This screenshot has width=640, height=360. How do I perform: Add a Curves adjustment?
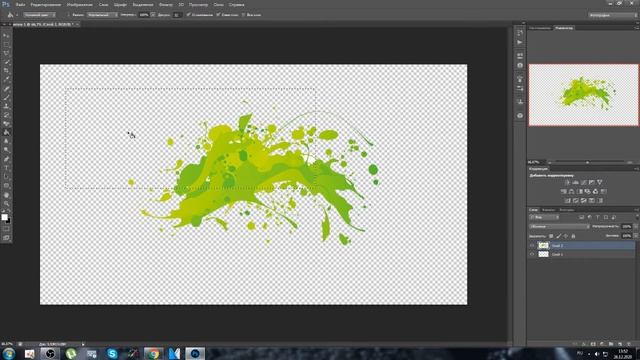coord(584,182)
